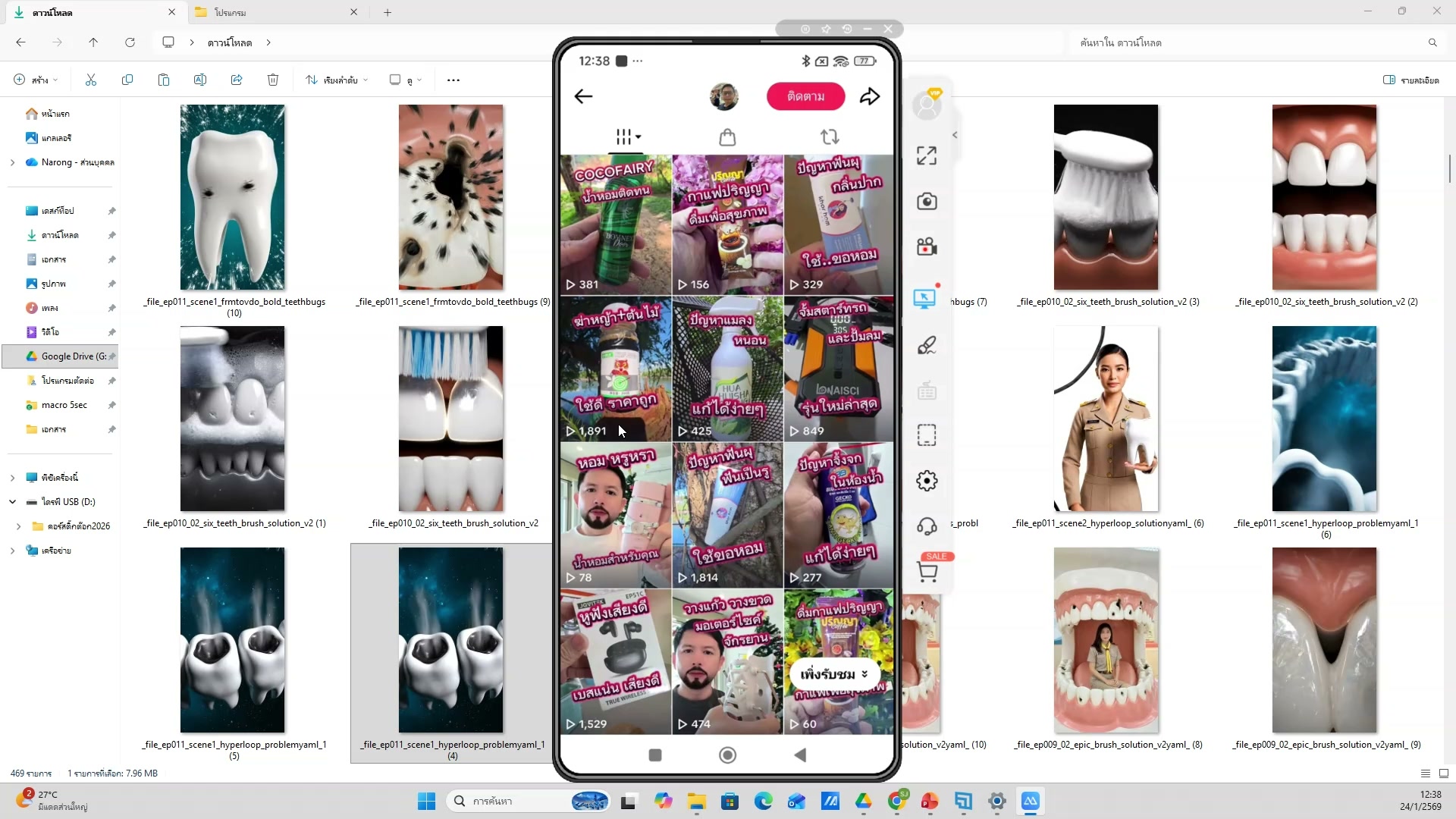Click the fullscreen expand icon in mirror sidebar
This screenshot has width=1456, height=819.
(926, 155)
